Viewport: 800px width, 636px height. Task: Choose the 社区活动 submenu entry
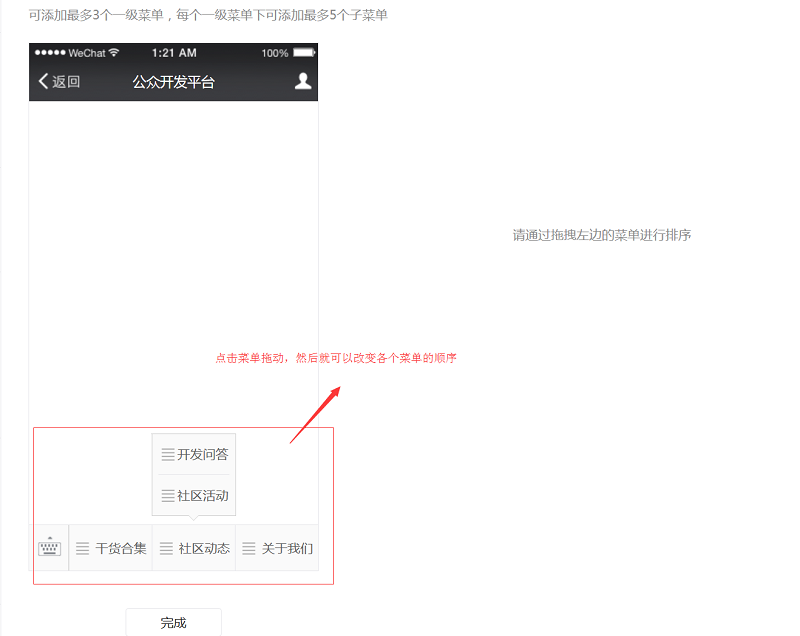pos(194,496)
